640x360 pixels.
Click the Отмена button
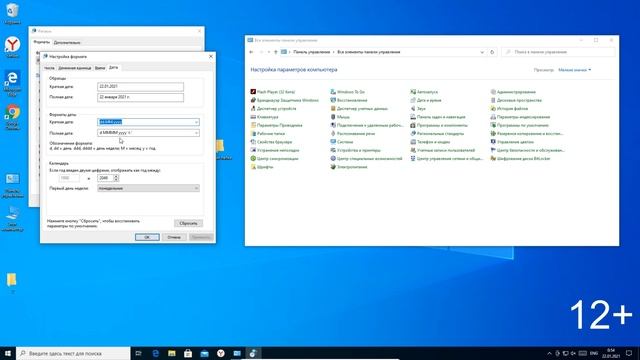tap(174, 237)
